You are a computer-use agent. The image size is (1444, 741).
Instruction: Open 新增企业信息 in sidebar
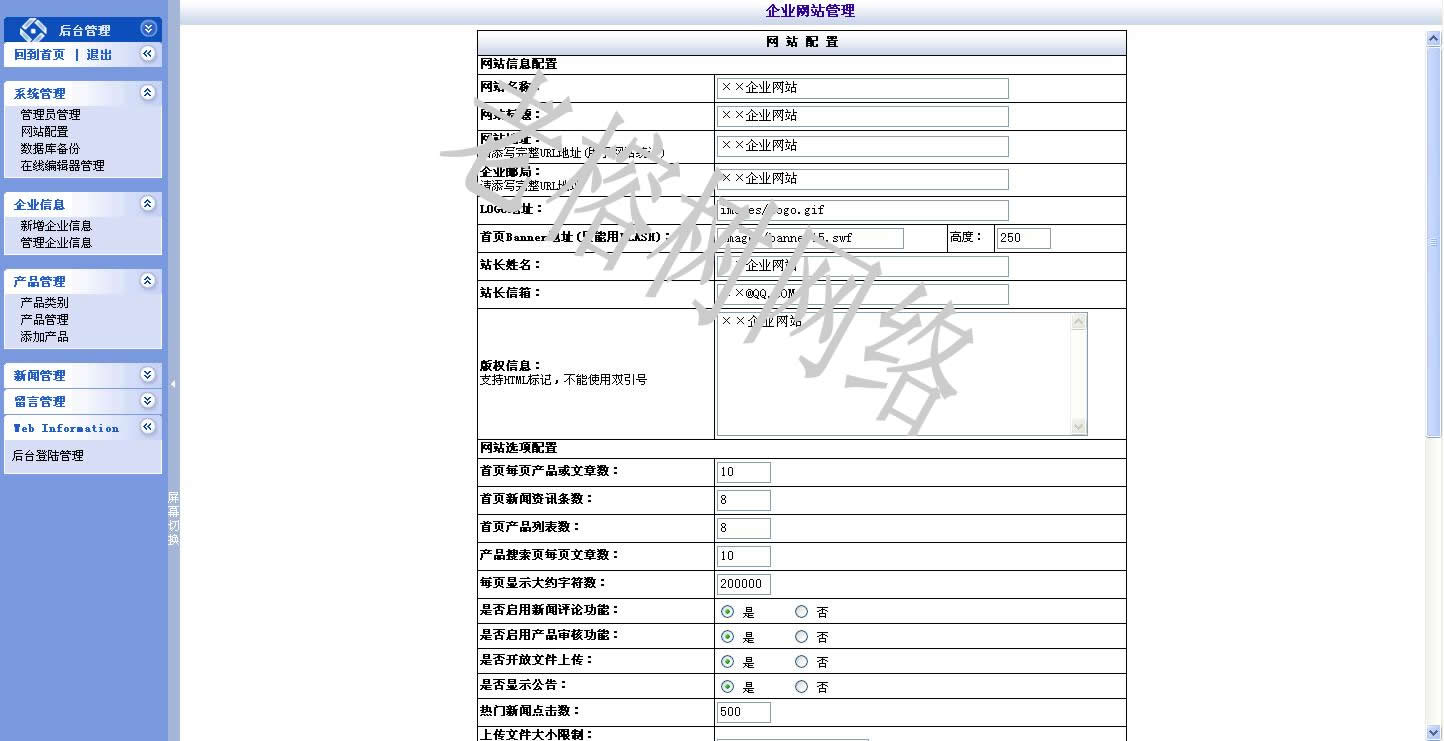pyautogui.click(x=56, y=226)
